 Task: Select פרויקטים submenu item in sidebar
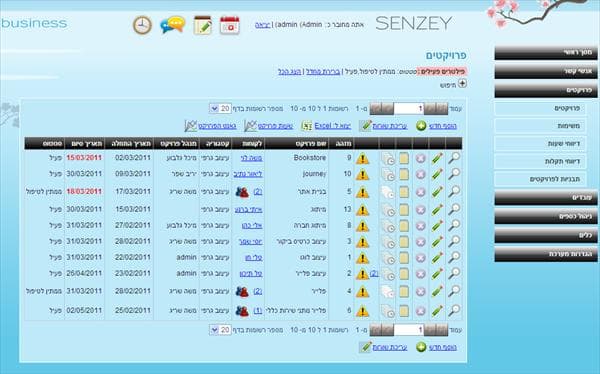(540, 108)
